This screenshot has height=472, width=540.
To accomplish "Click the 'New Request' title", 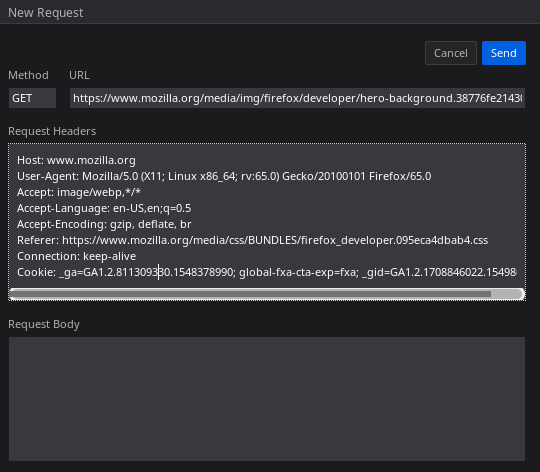I will point(45,13).
